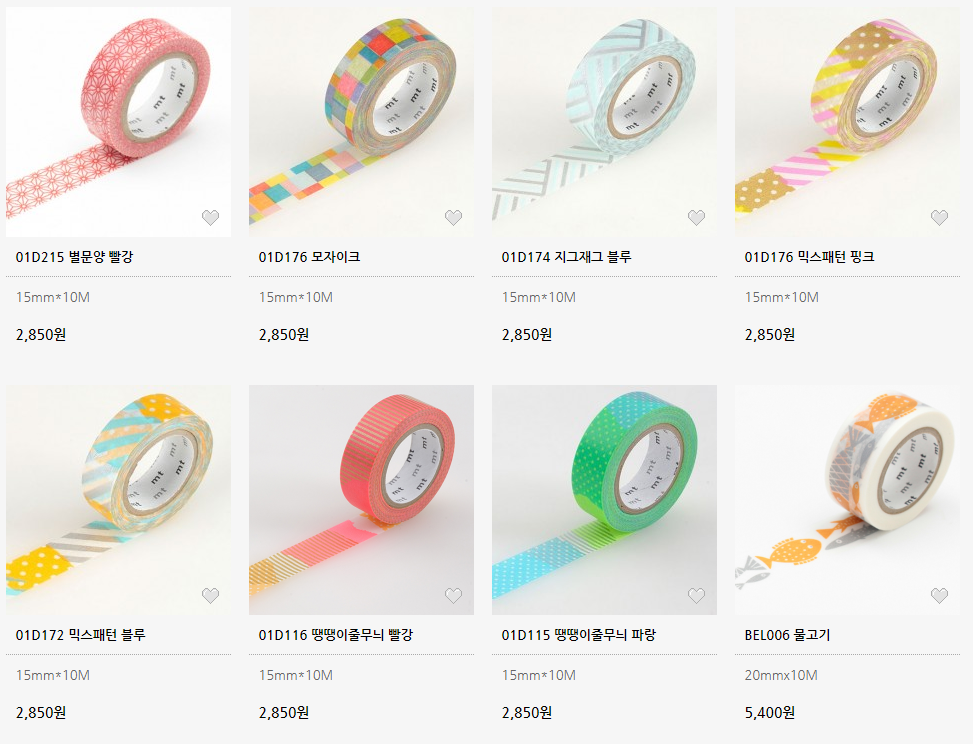973x744 pixels.
Task: Select the 01D172 믹스패턴 블루 title
Action: click(81, 635)
